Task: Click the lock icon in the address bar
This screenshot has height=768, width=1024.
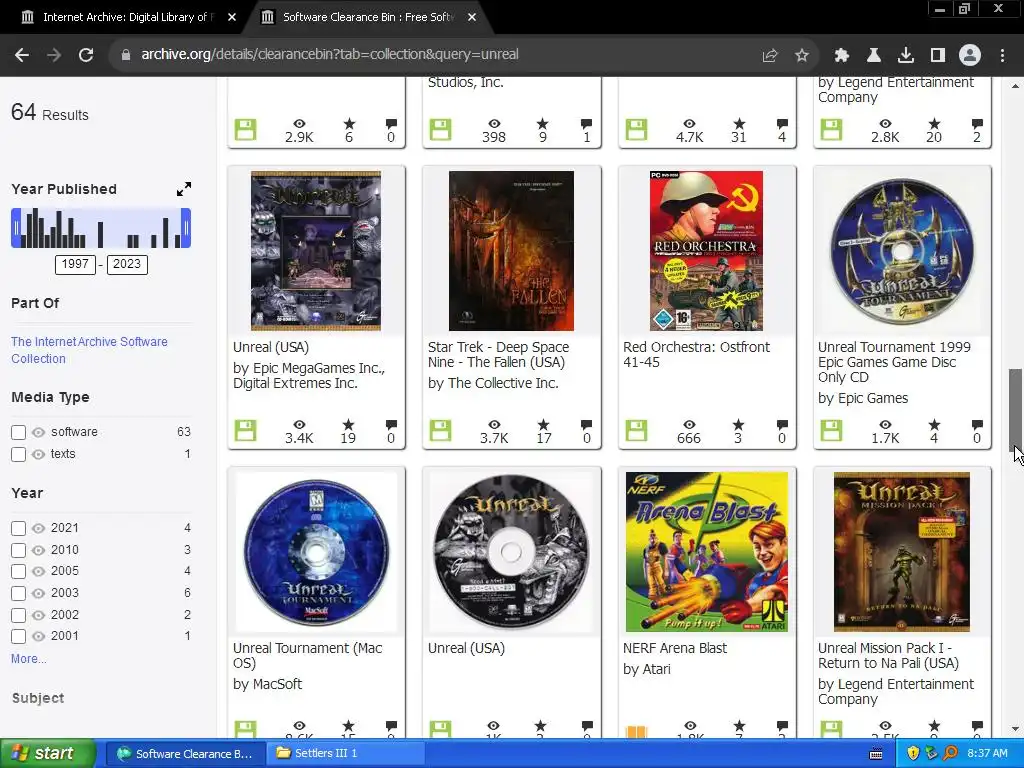Action: click(x=125, y=55)
